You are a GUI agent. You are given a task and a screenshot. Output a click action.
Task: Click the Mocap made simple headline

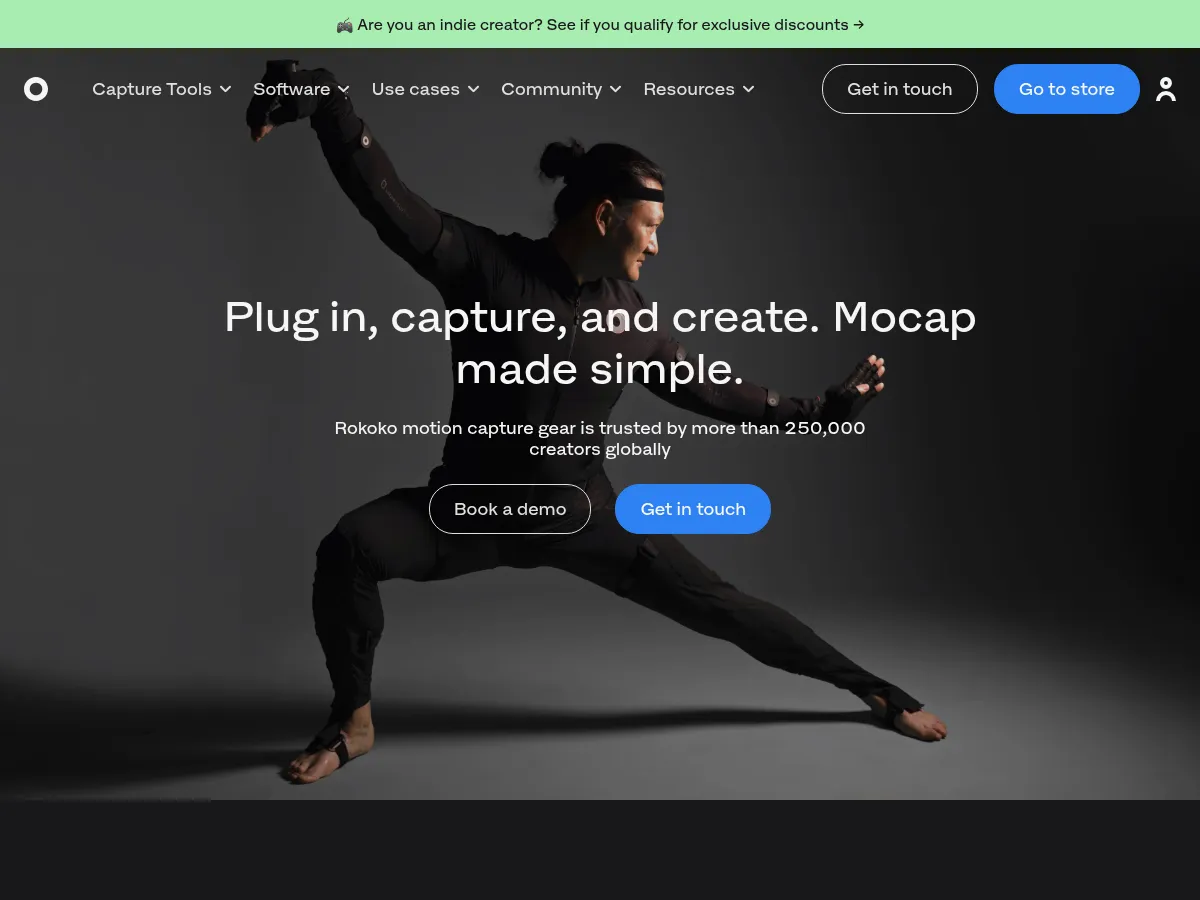pos(600,343)
